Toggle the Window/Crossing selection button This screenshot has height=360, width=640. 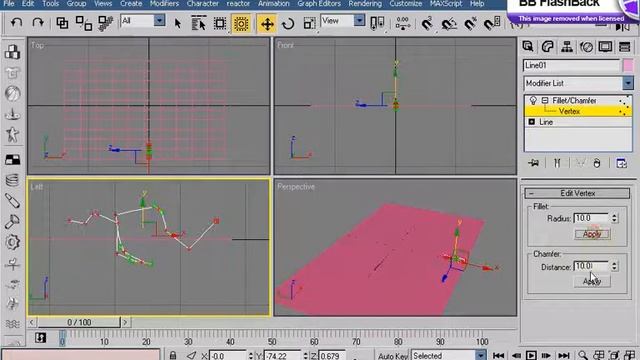point(241,24)
